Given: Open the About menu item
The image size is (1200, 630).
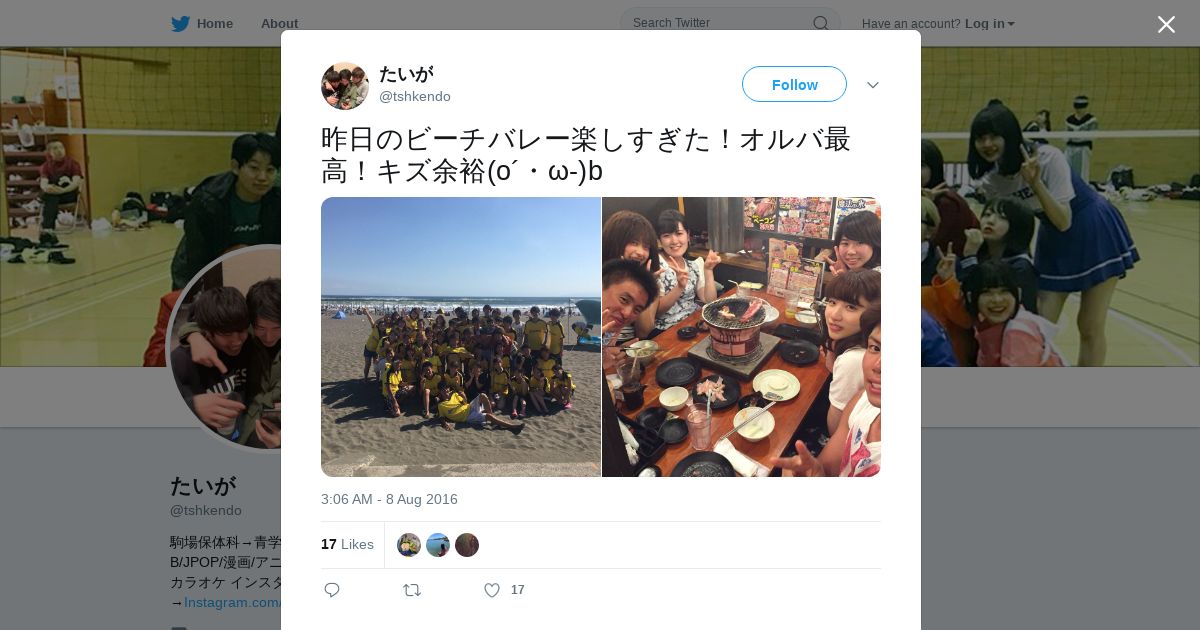Looking at the screenshot, I should [279, 23].
